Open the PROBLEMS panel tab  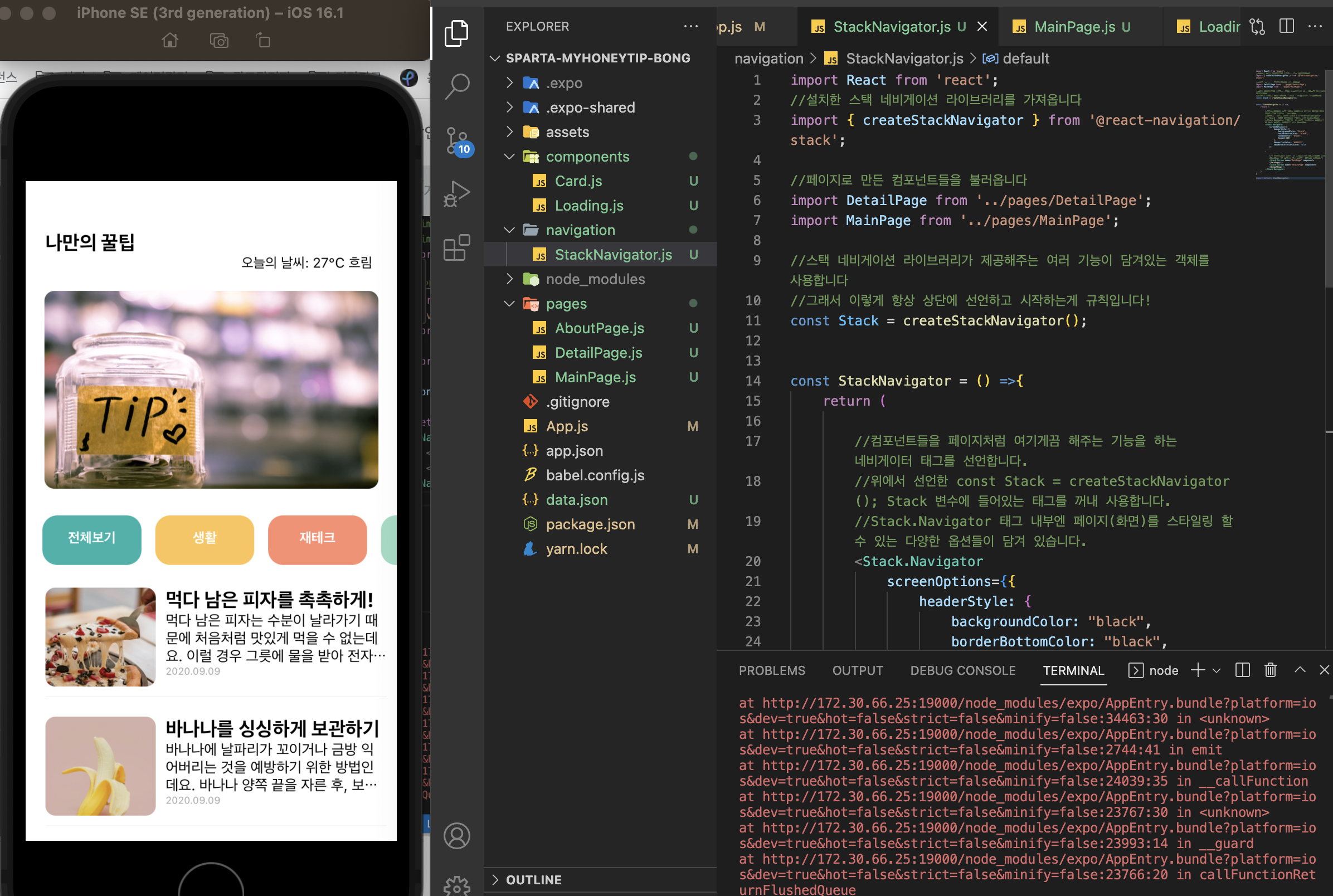[x=771, y=670]
